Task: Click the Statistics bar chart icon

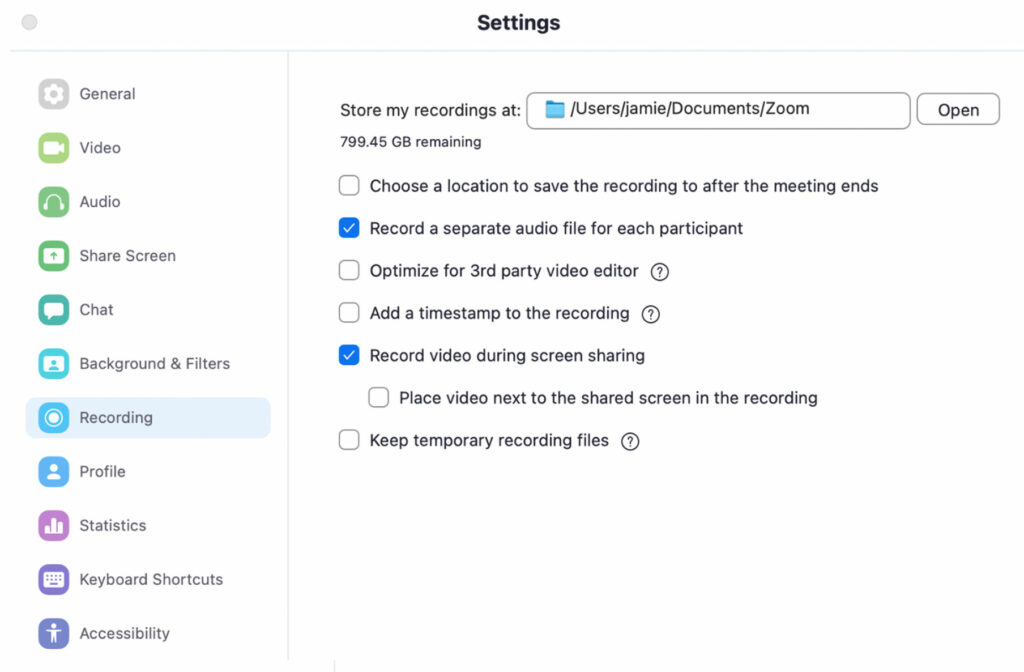Action: tap(54, 526)
